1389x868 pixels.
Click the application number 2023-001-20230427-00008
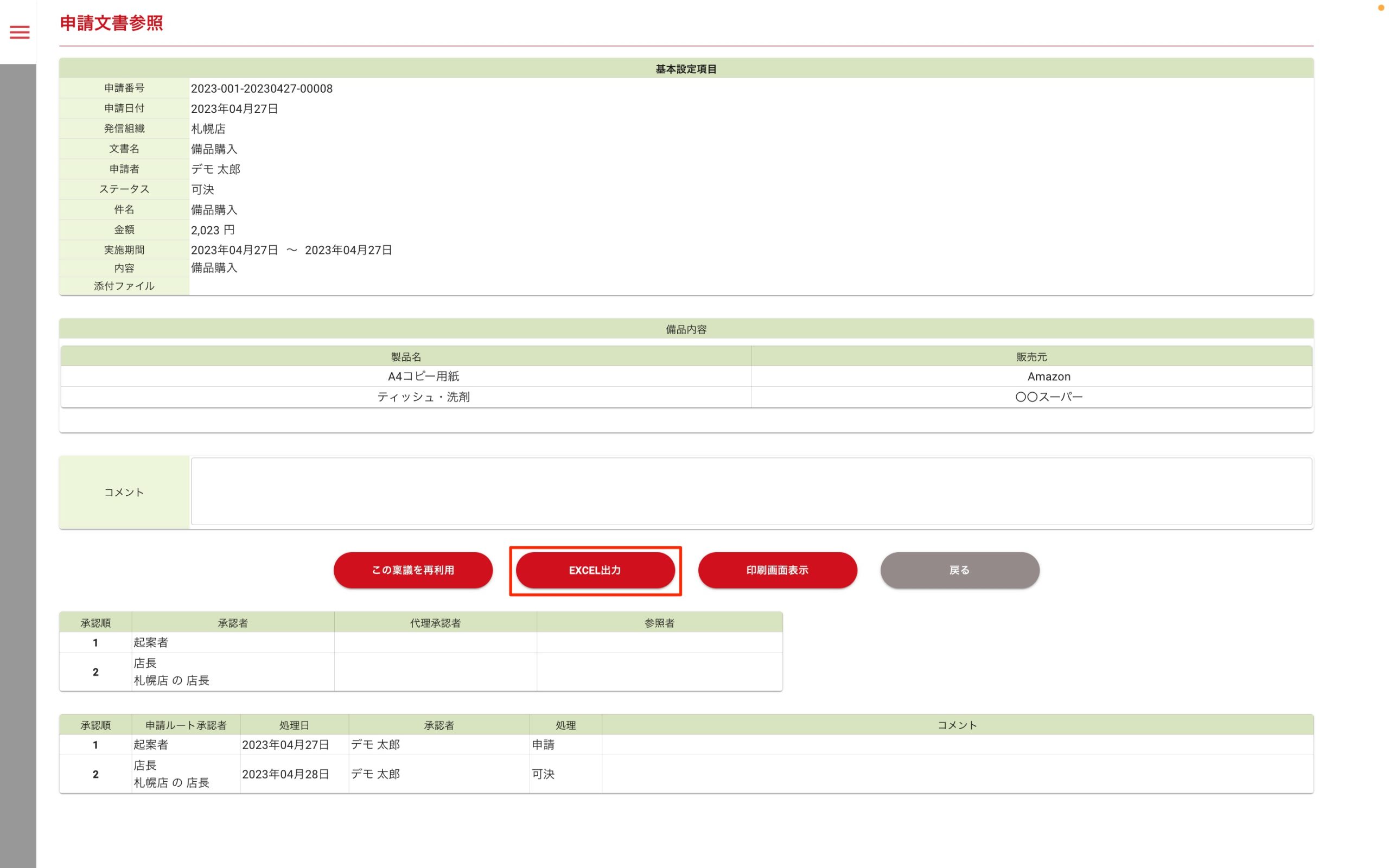262,88
